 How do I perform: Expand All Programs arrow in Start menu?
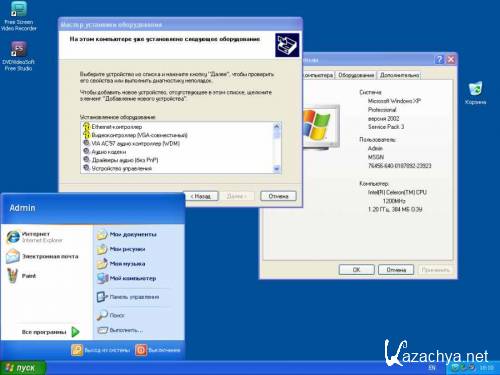pos(76,332)
